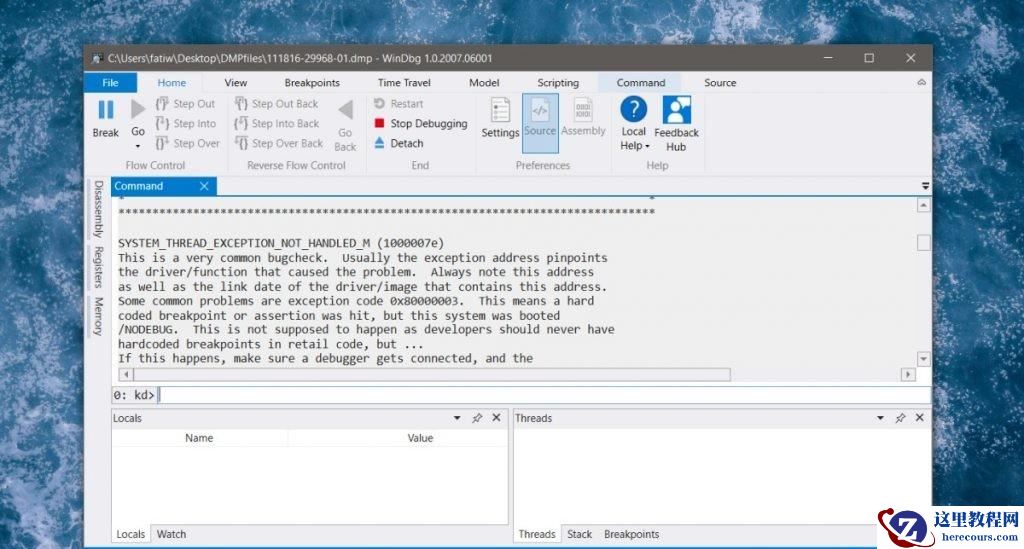
Task: Click Step Into Back button
Action: point(277,123)
